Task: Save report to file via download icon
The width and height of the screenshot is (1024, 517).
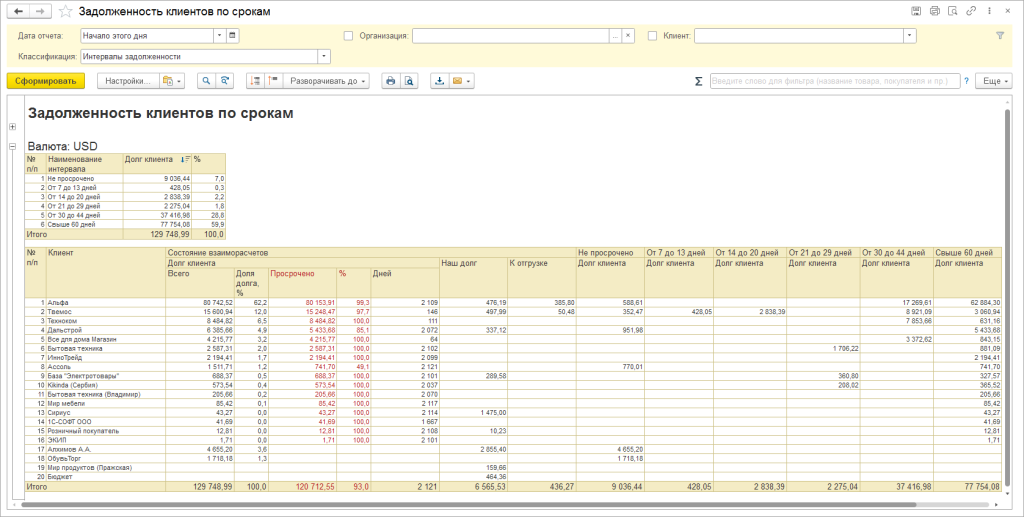Action: [440, 81]
